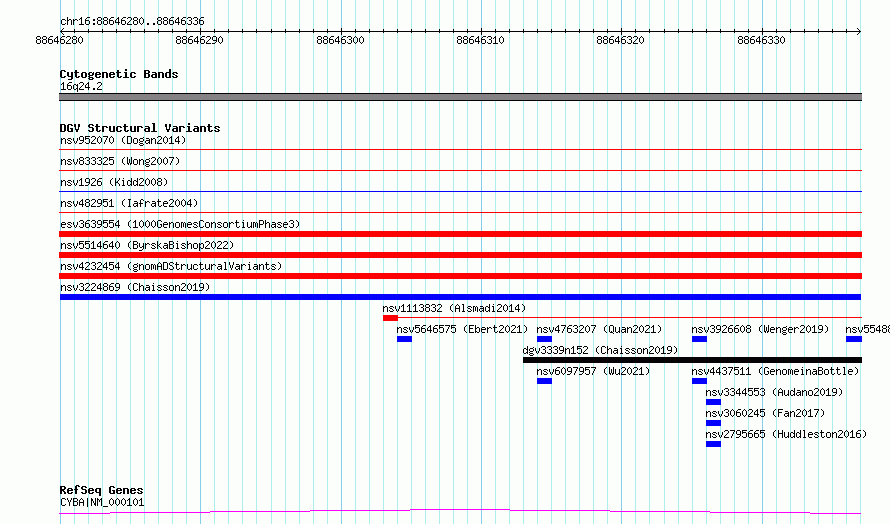Click the blue block under the cut-off nsv5548 label
The width and height of the screenshot is (890, 524).
click(x=854, y=339)
